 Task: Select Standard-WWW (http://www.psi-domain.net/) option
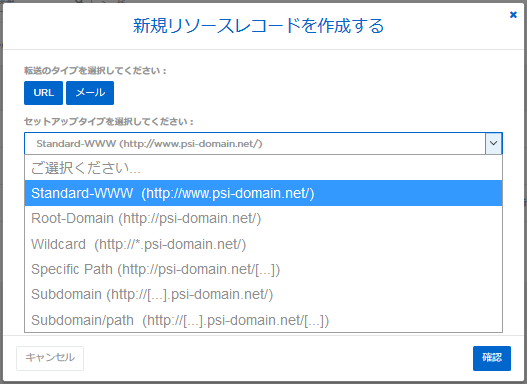(x=263, y=193)
